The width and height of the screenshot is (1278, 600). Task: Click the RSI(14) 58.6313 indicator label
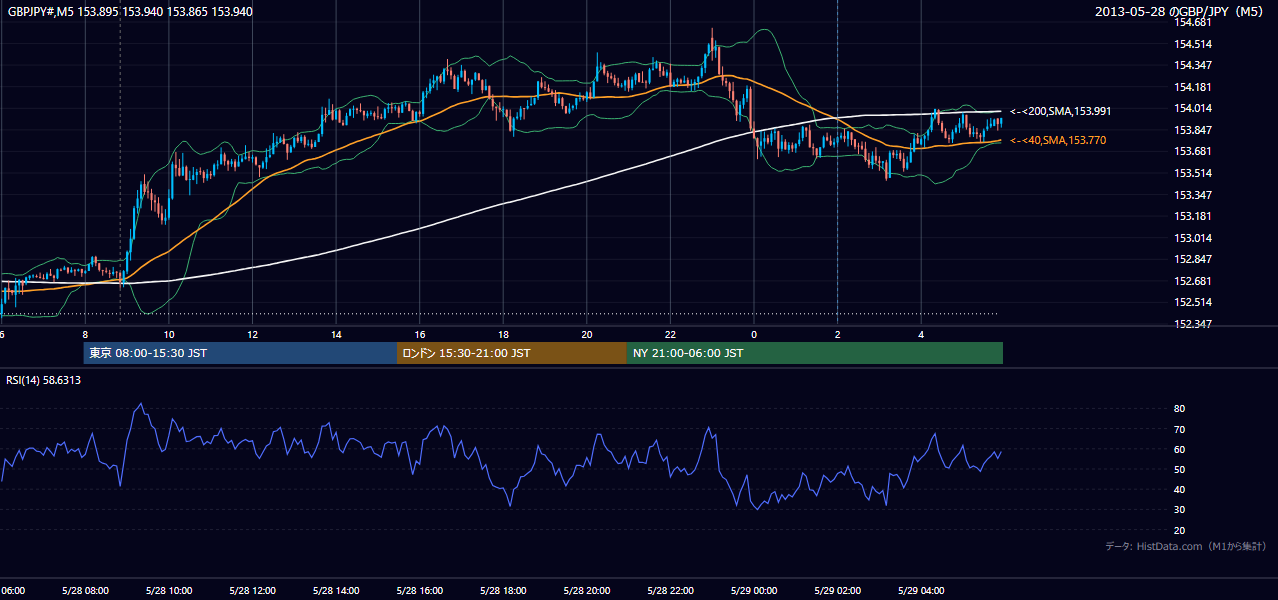[43, 380]
